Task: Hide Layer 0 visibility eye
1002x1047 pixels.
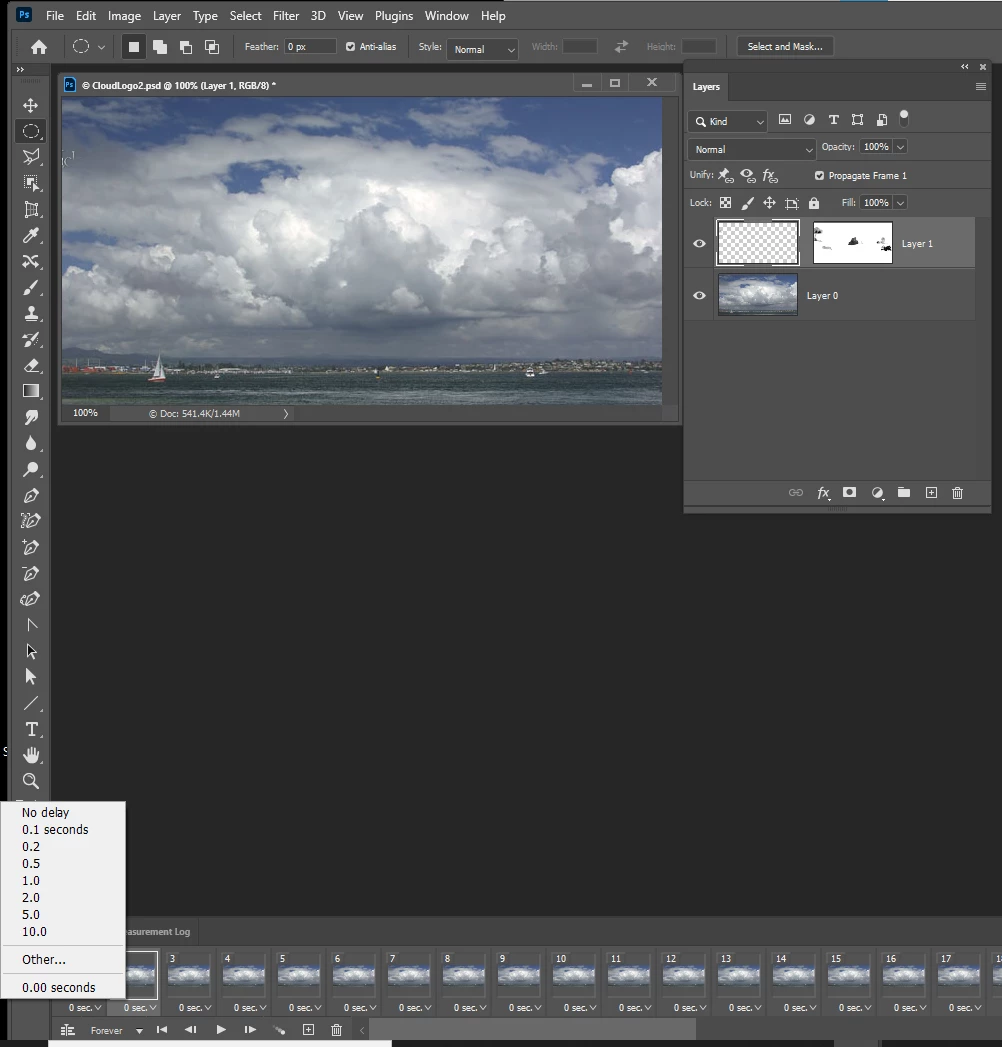Action: coord(699,296)
